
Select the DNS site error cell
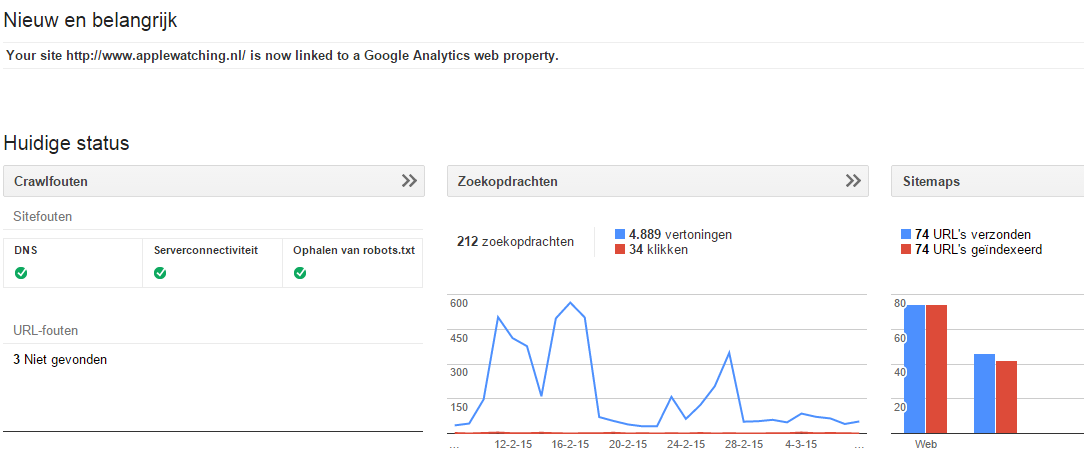(73, 263)
